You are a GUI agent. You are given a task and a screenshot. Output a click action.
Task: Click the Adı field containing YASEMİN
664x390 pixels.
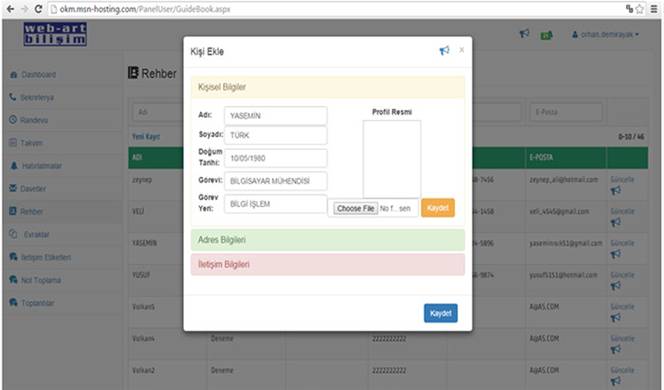[x=276, y=116]
